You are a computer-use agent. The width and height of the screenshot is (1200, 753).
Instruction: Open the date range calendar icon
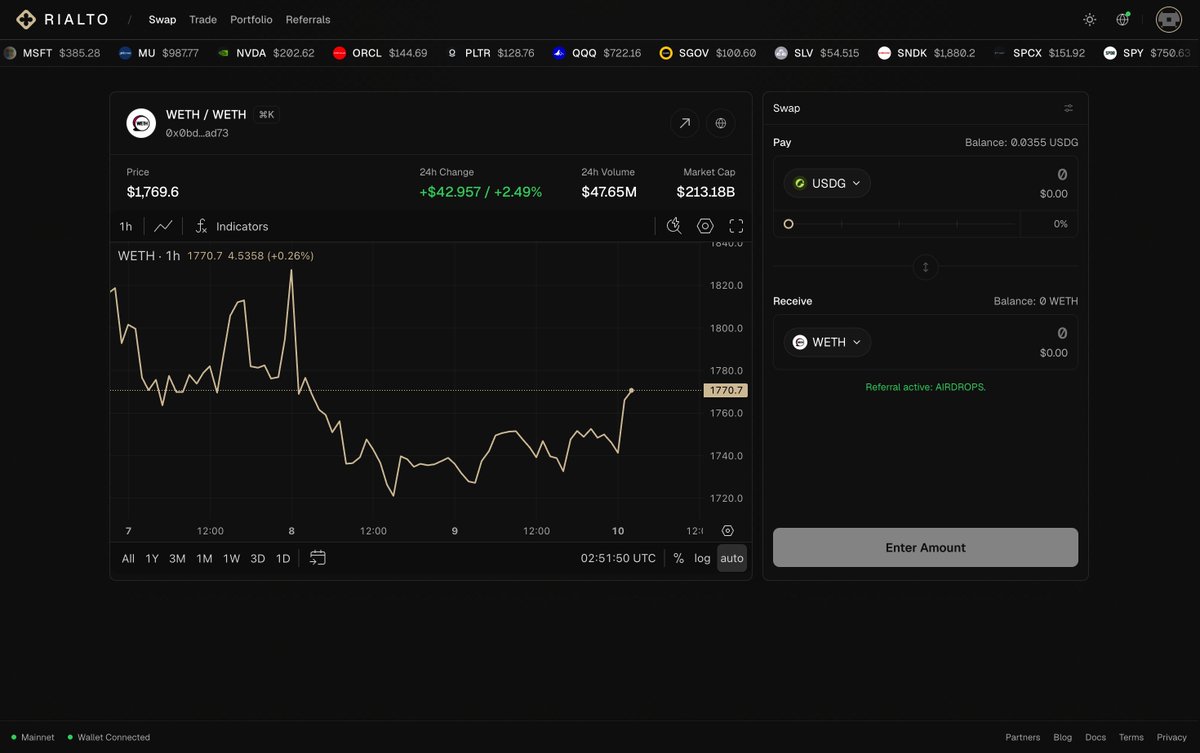[x=318, y=558]
